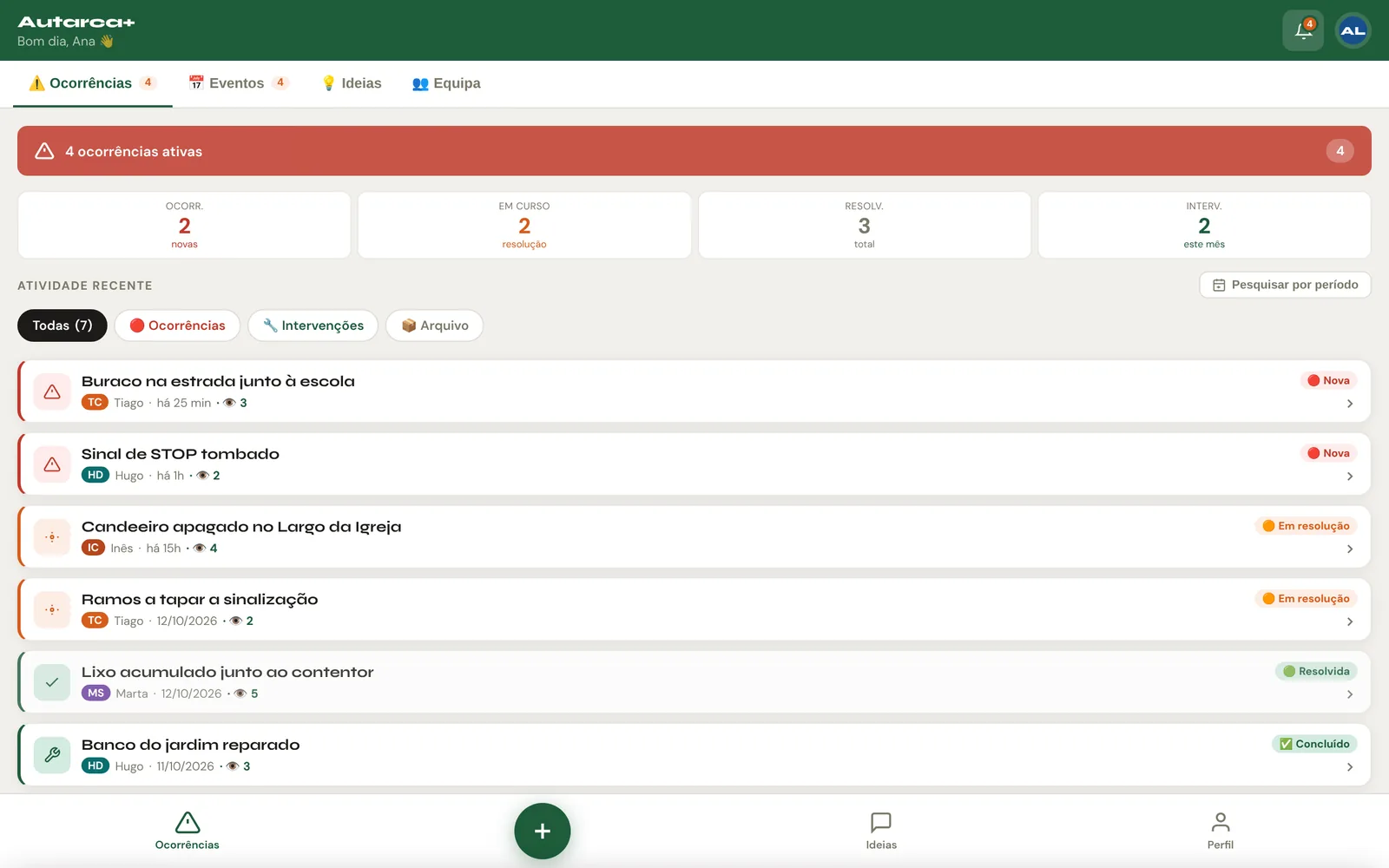The width and height of the screenshot is (1389, 868).
Task: Expand Candeeiro apagado row chevron
Action: tap(1350, 549)
